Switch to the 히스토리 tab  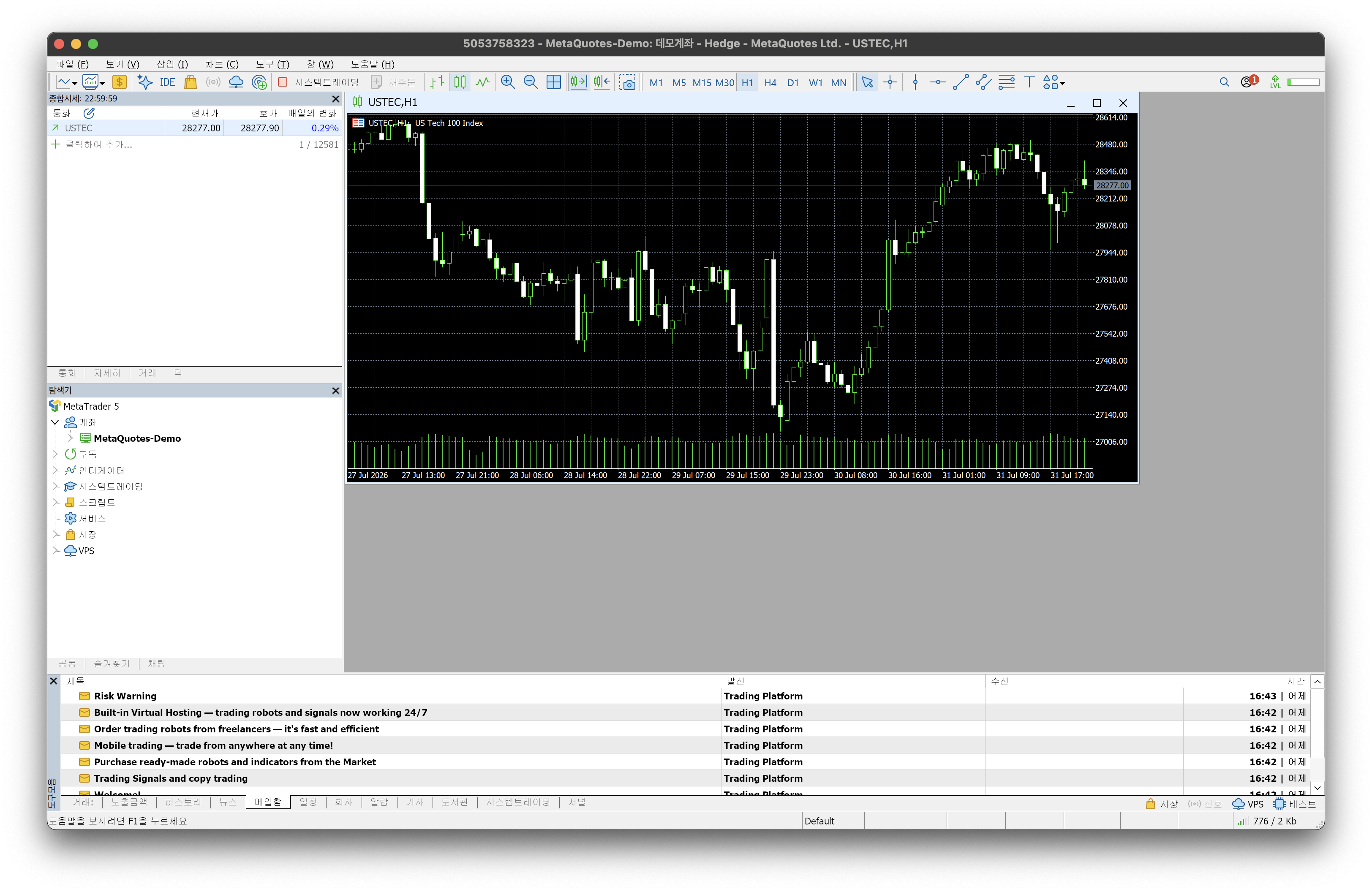[x=183, y=802]
